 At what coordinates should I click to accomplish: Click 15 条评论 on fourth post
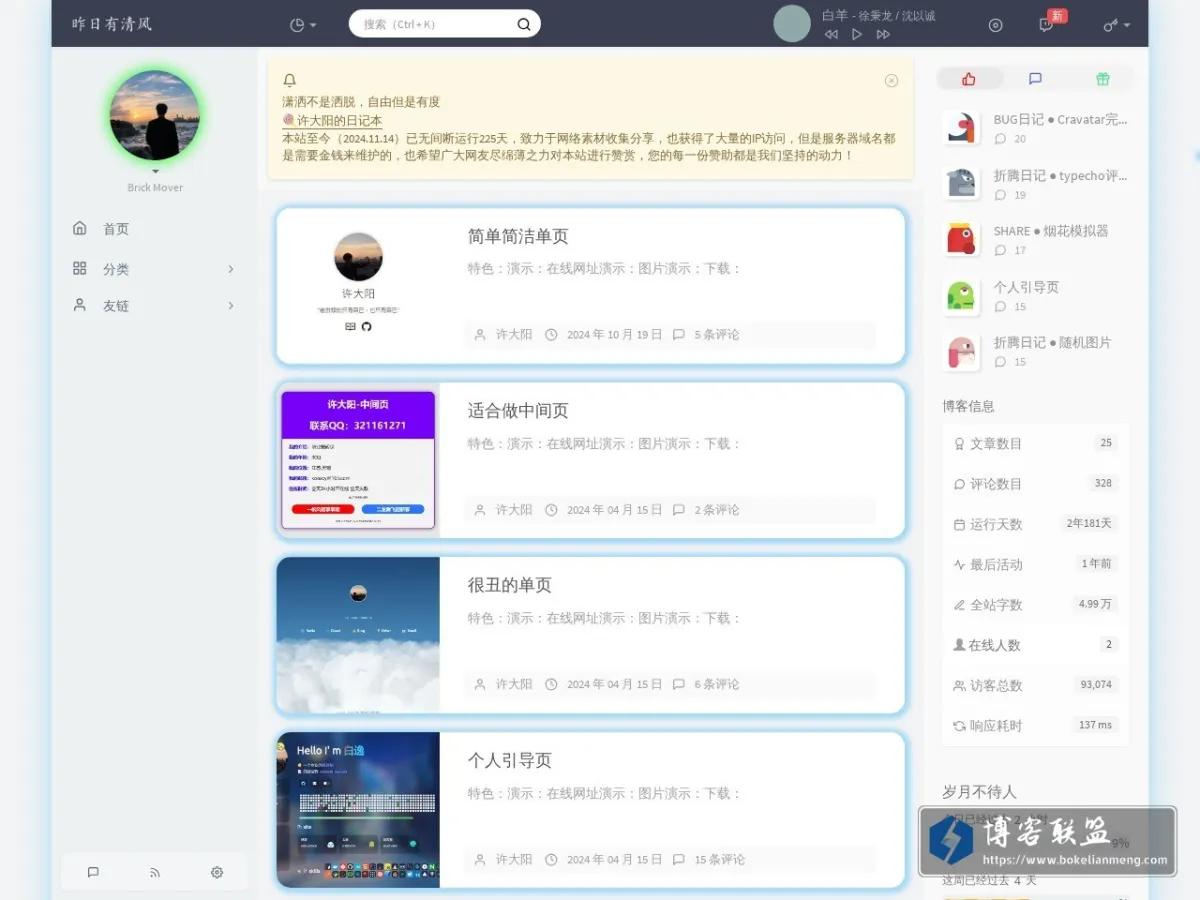[x=720, y=860]
